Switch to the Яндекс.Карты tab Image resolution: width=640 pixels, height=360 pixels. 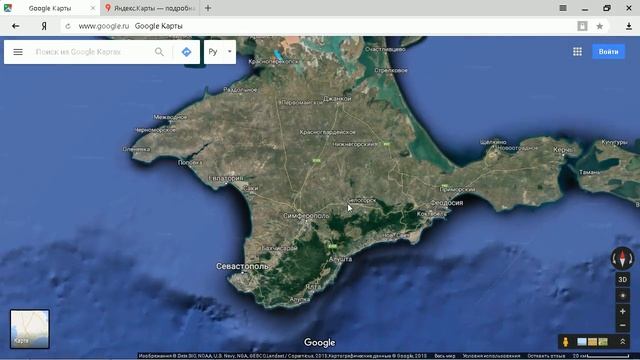tap(150, 8)
